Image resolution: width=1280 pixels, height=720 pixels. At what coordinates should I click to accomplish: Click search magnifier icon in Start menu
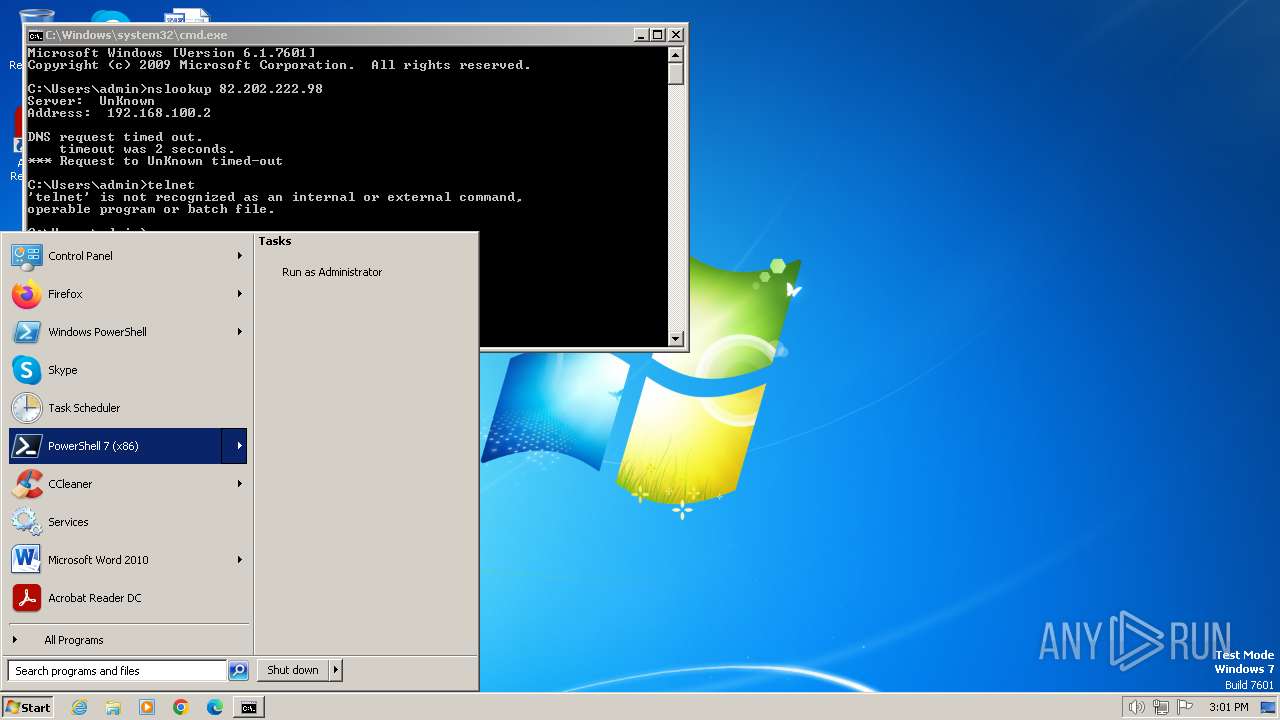click(x=238, y=671)
